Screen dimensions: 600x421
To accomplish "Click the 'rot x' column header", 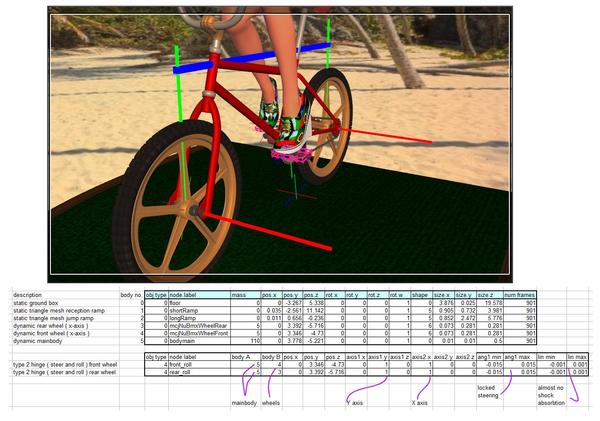I will 335,295.
